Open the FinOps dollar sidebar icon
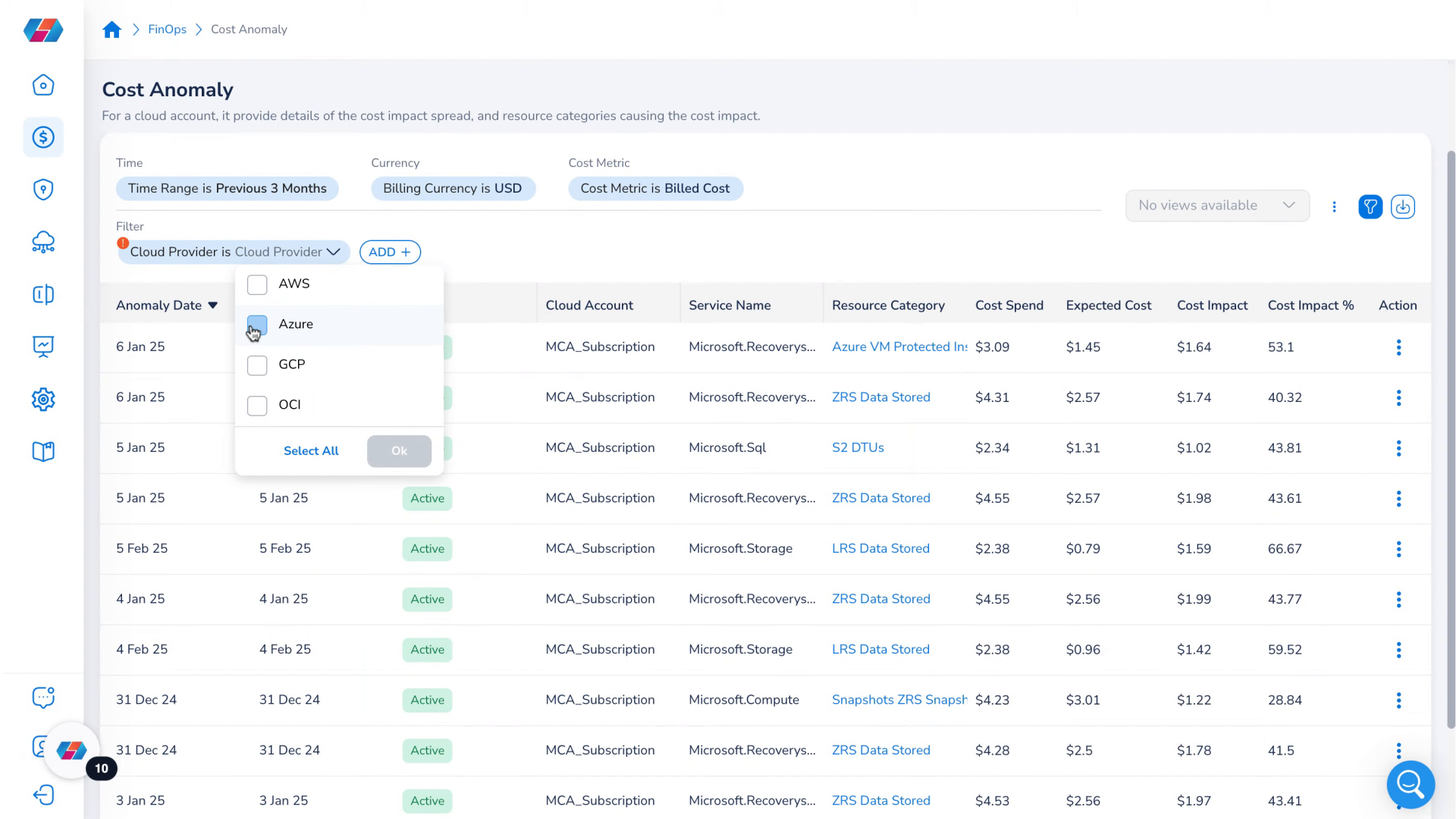1456x819 pixels. [x=43, y=137]
